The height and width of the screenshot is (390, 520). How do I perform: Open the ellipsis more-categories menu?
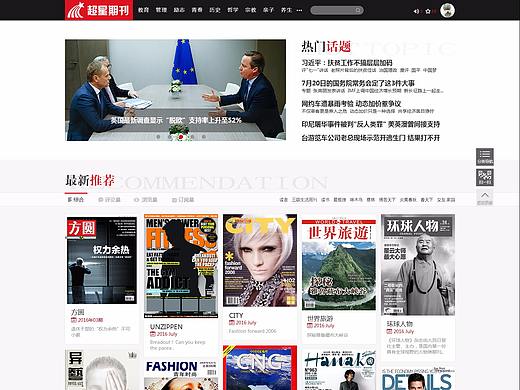point(299,10)
